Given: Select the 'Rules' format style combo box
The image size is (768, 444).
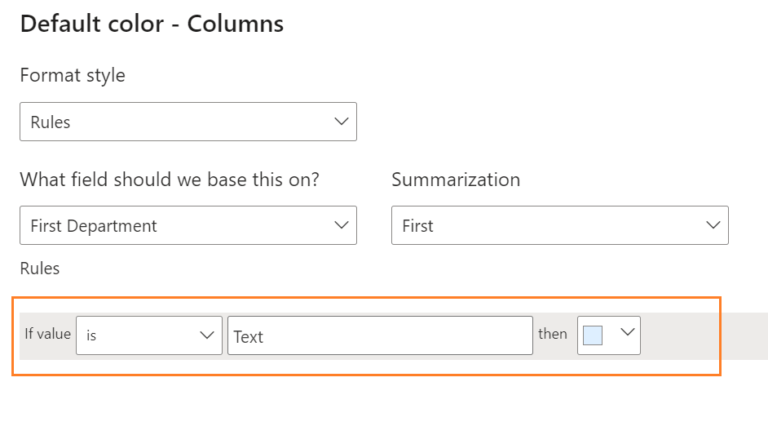Looking at the screenshot, I should pos(188,122).
